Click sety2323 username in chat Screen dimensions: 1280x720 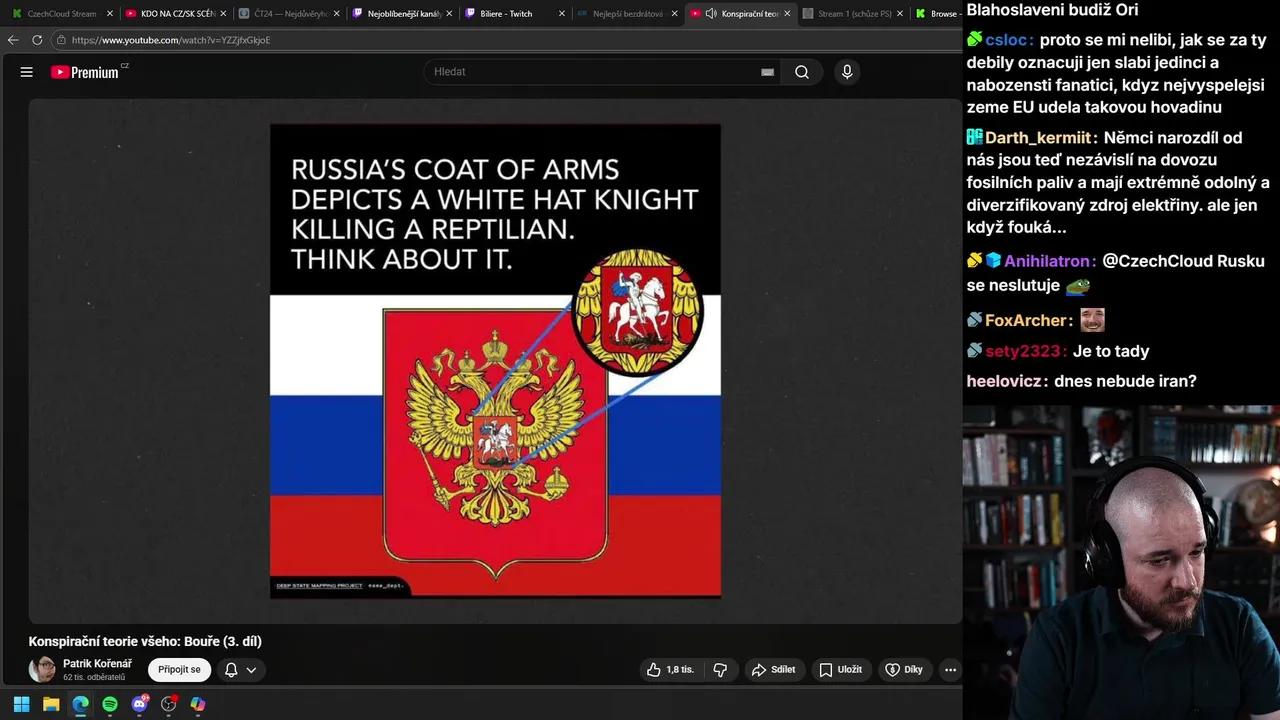tap(1022, 351)
